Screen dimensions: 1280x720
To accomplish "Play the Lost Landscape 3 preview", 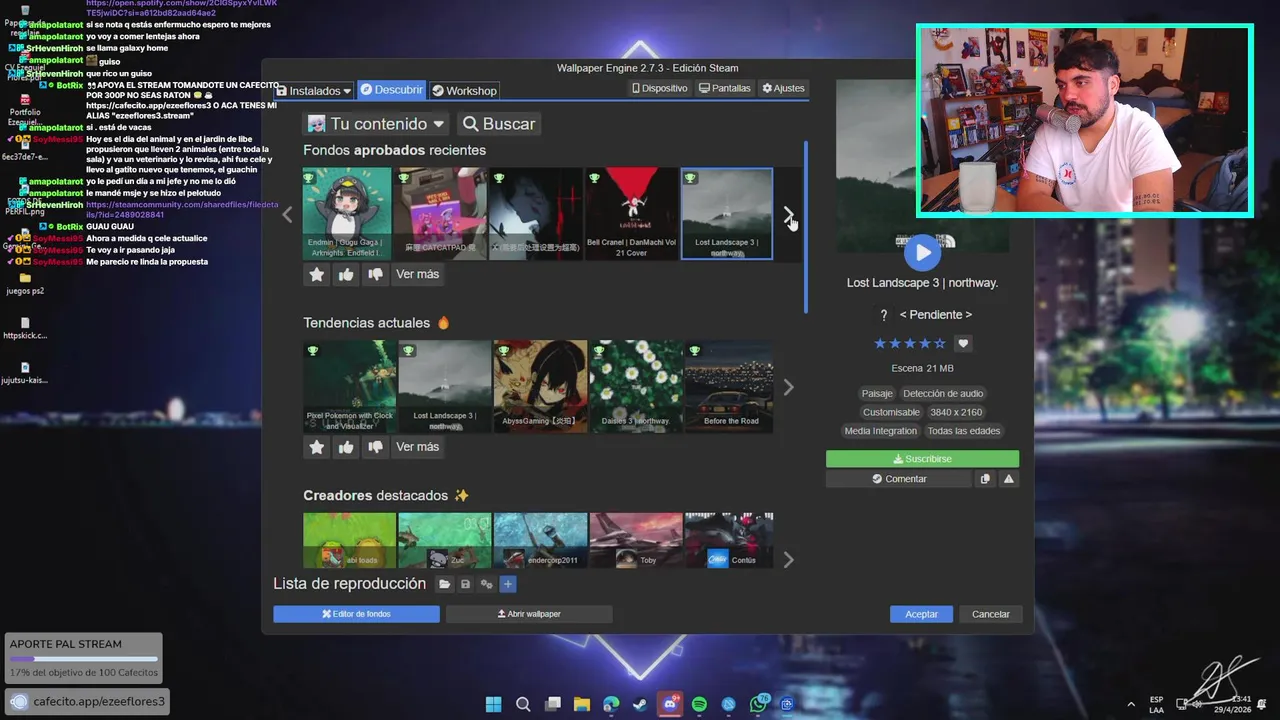I will [x=922, y=253].
